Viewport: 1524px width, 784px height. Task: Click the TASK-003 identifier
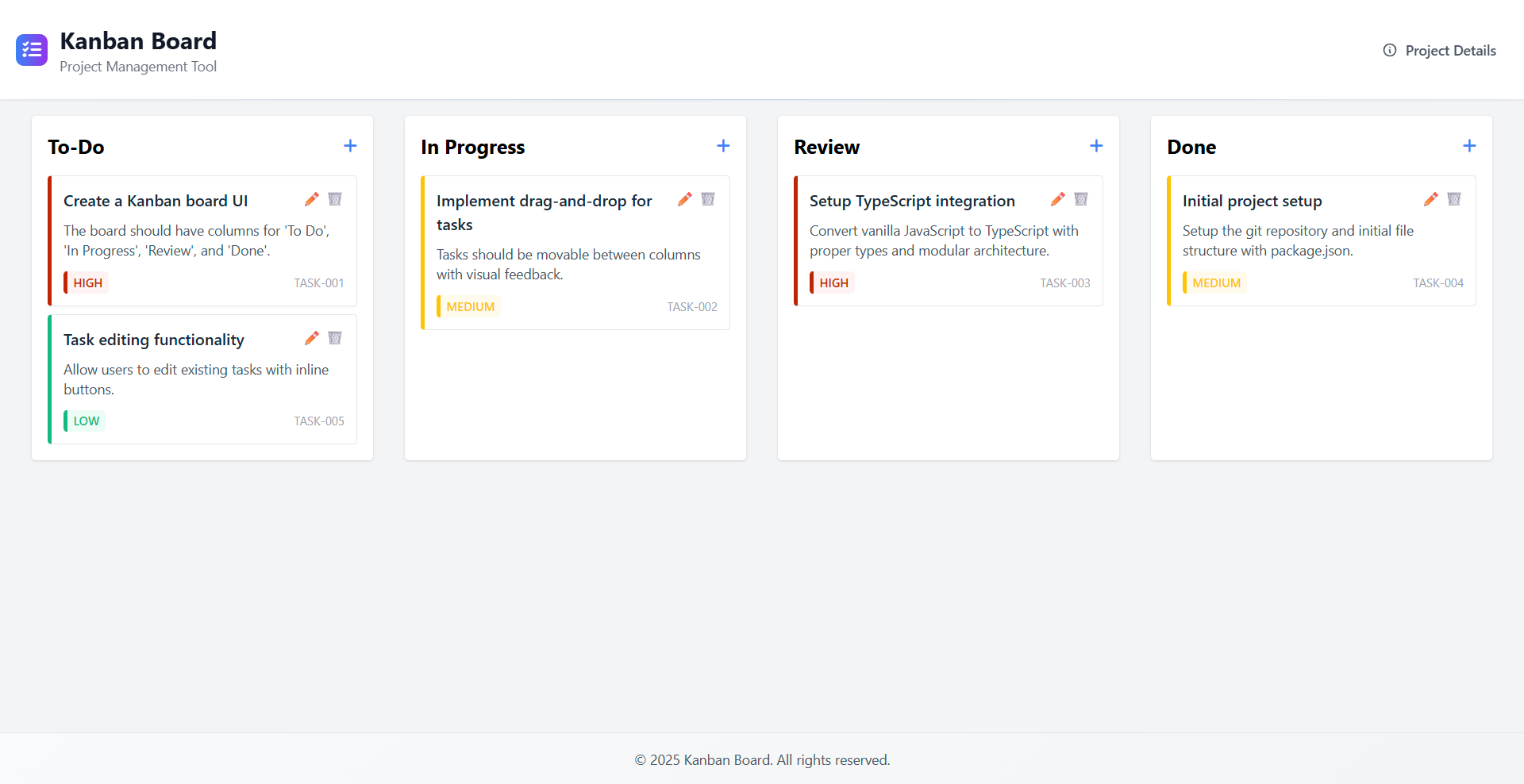click(x=1065, y=283)
